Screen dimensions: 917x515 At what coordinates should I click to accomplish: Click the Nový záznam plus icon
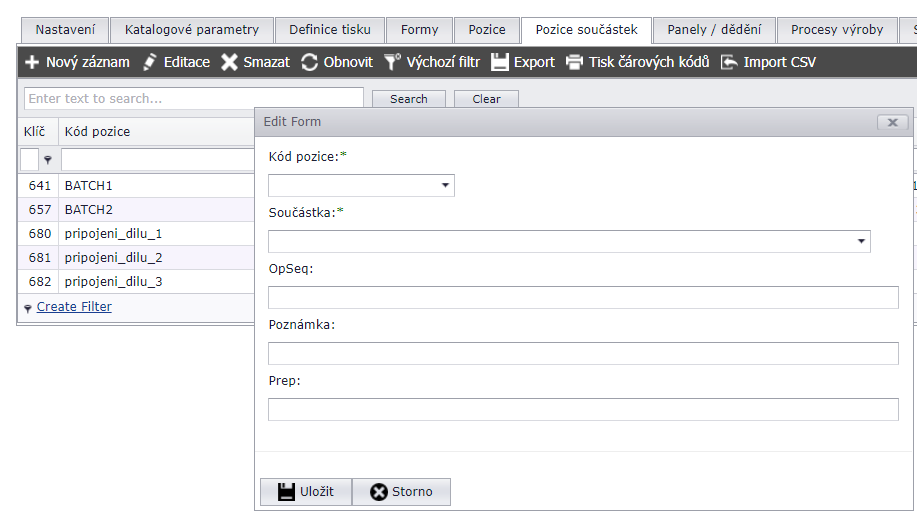coord(32,62)
